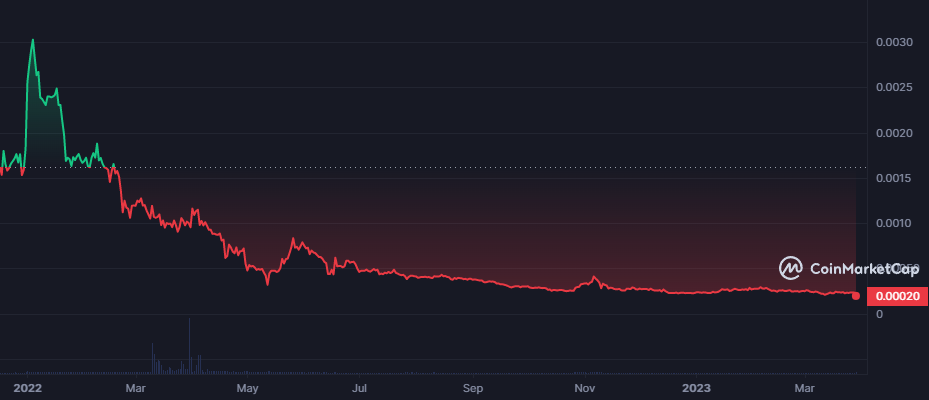Click the red dot at line end
This screenshot has height=400, width=929.
[855, 295]
